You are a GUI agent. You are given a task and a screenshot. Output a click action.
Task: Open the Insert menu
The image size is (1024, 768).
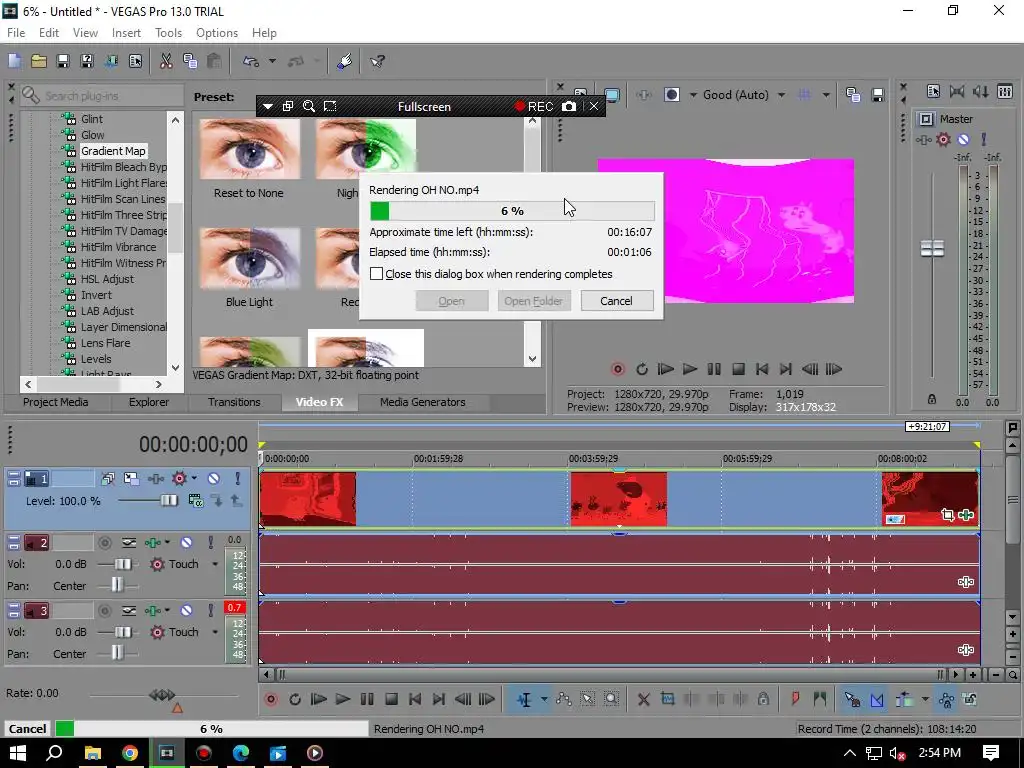[126, 33]
